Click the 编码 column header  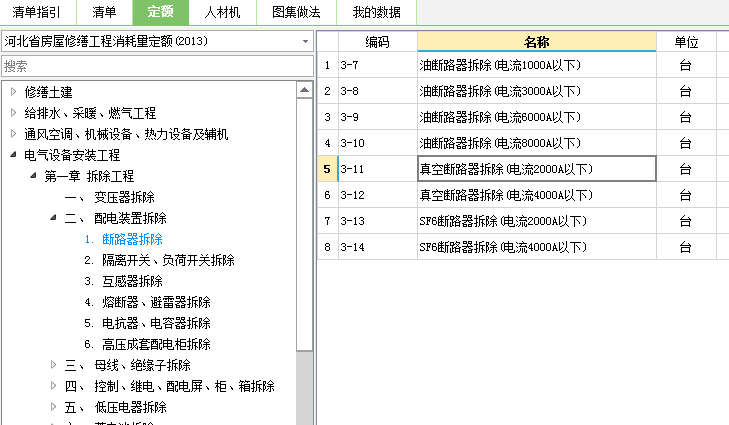click(x=378, y=42)
